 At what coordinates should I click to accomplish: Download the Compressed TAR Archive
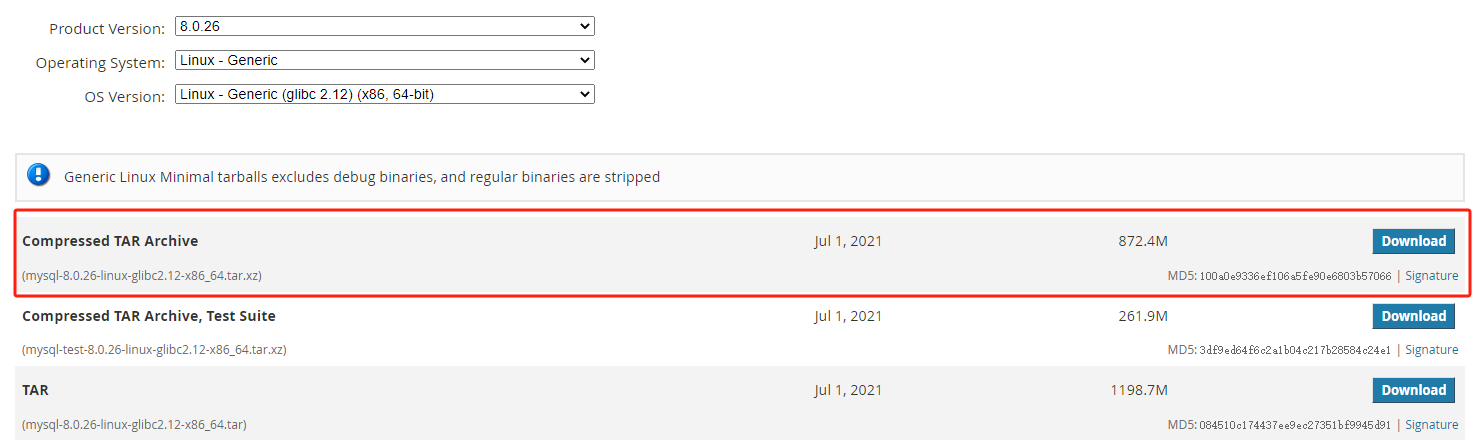click(x=1413, y=241)
